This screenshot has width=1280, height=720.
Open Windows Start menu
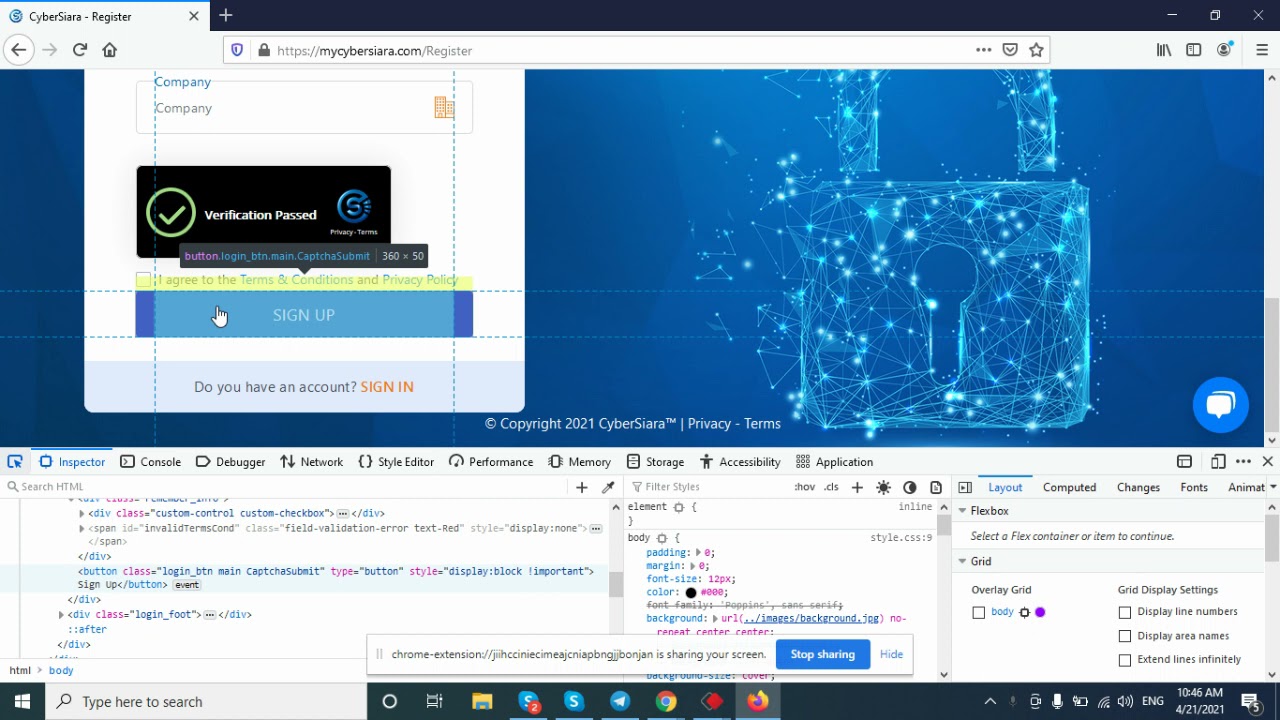[x=22, y=701]
